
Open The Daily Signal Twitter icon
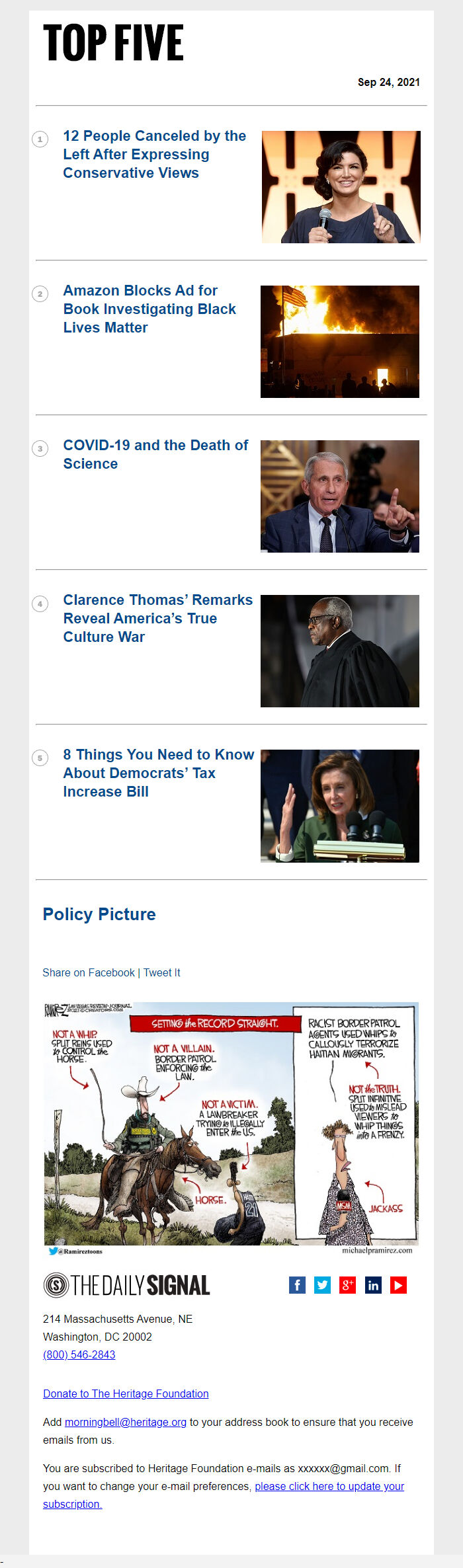[x=322, y=1284]
